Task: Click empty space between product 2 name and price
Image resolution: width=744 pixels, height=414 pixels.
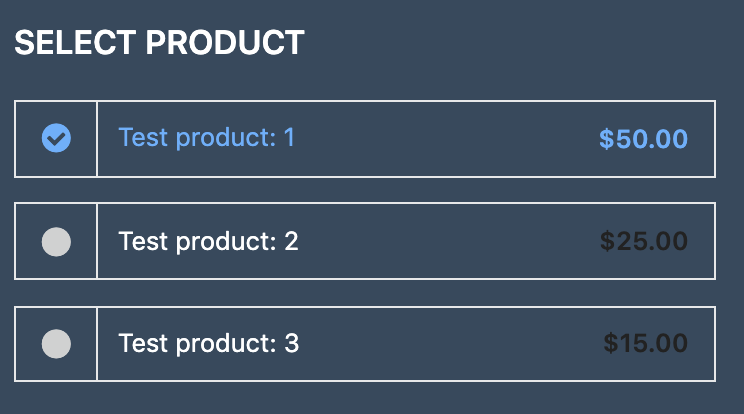Action: click(x=445, y=241)
